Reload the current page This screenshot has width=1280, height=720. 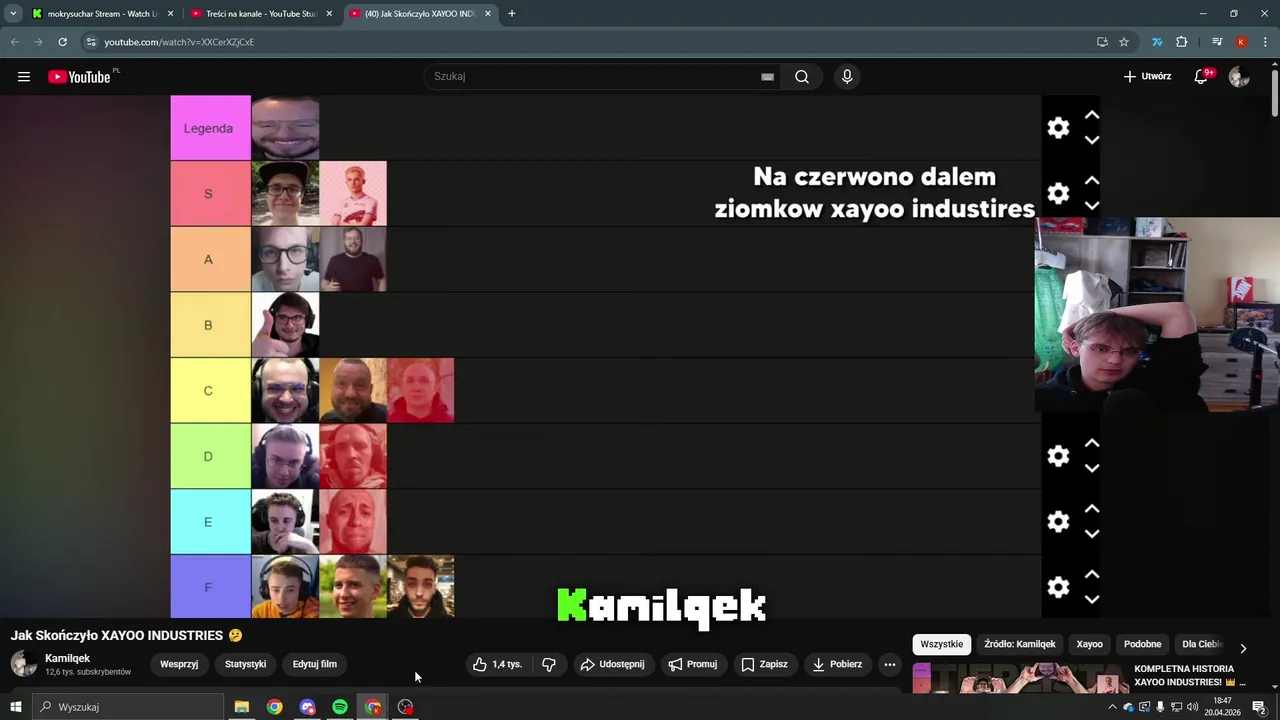[62, 42]
